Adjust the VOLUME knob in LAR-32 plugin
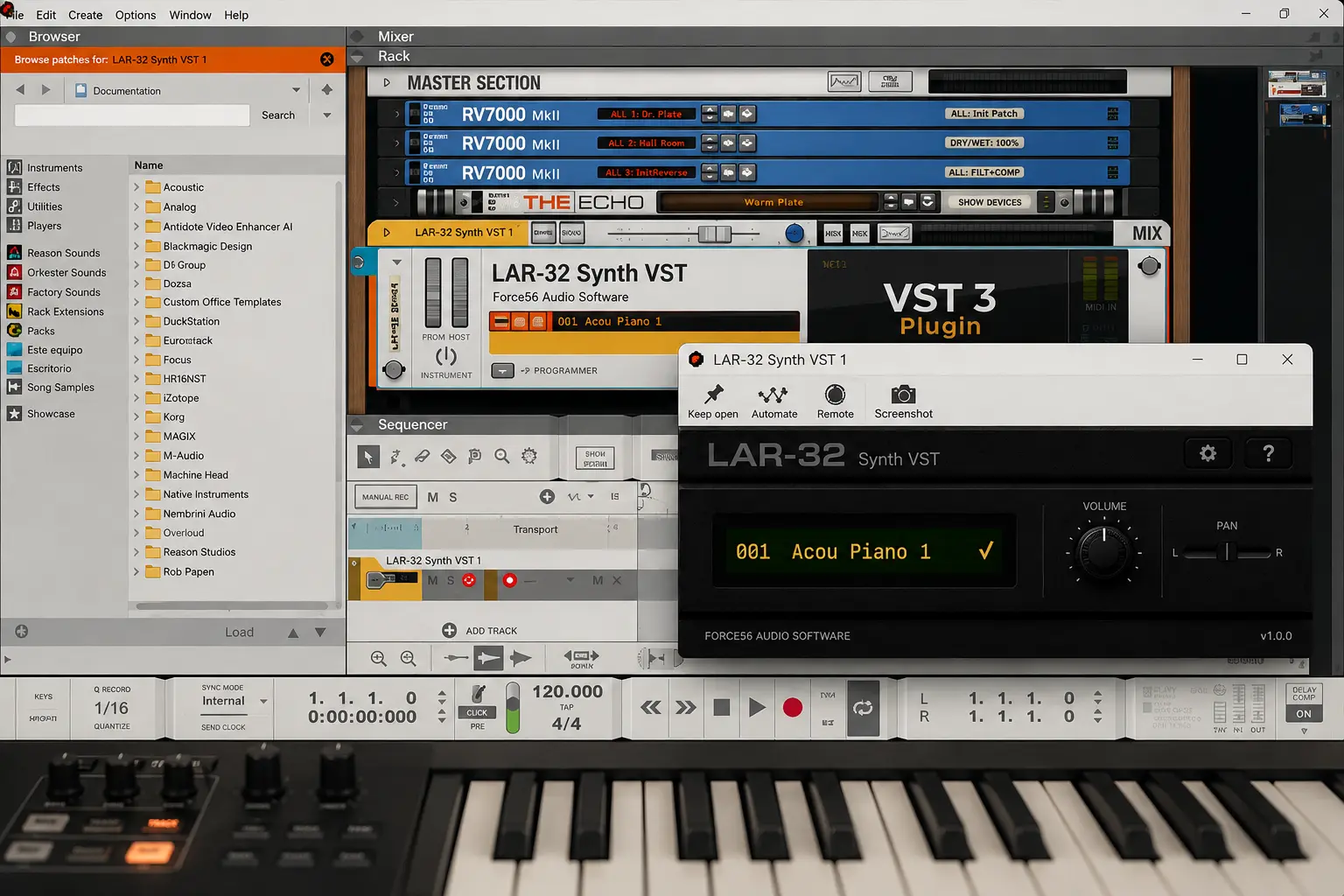 pyautogui.click(x=1104, y=552)
